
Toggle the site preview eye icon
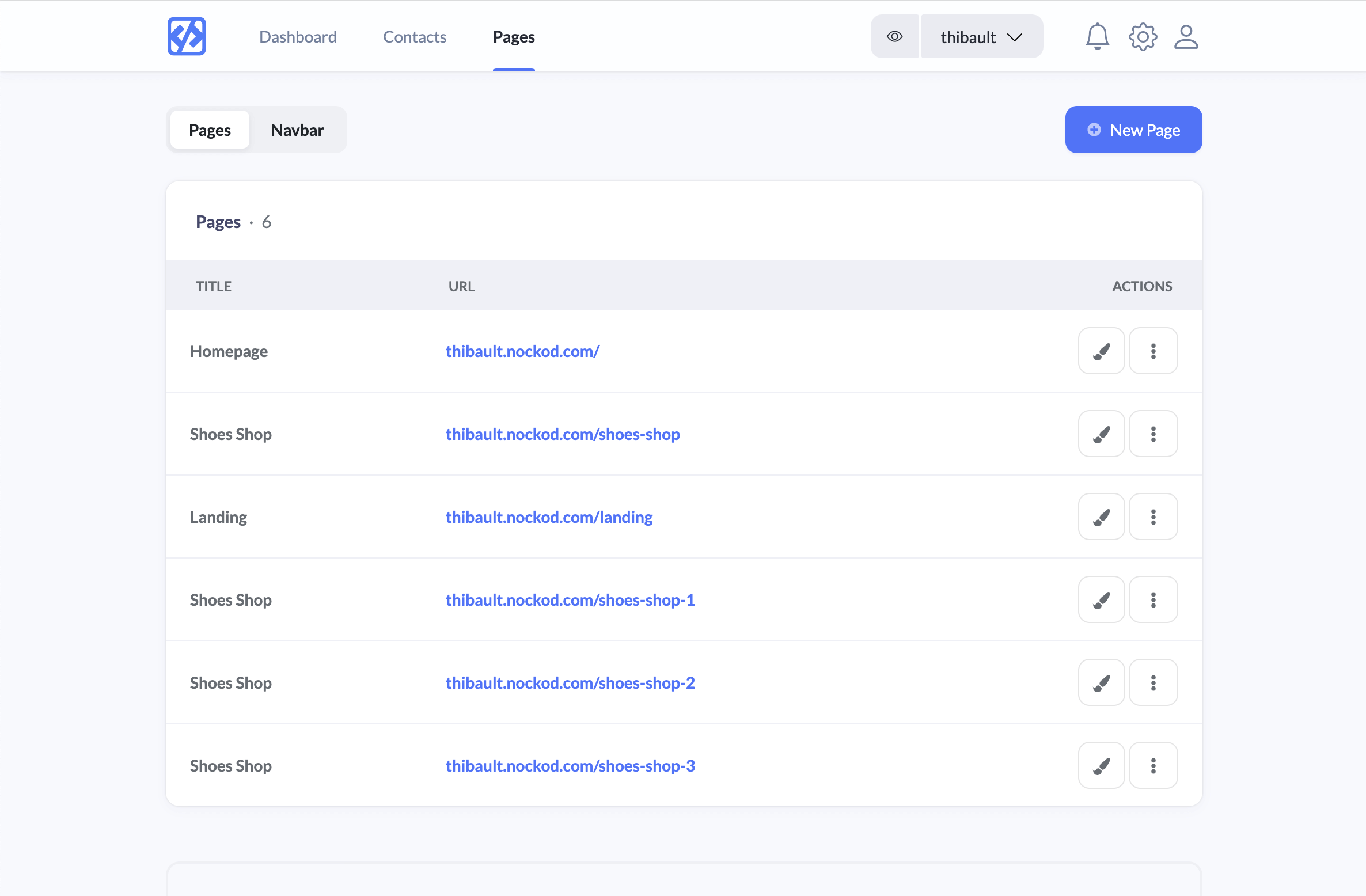[x=894, y=36]
